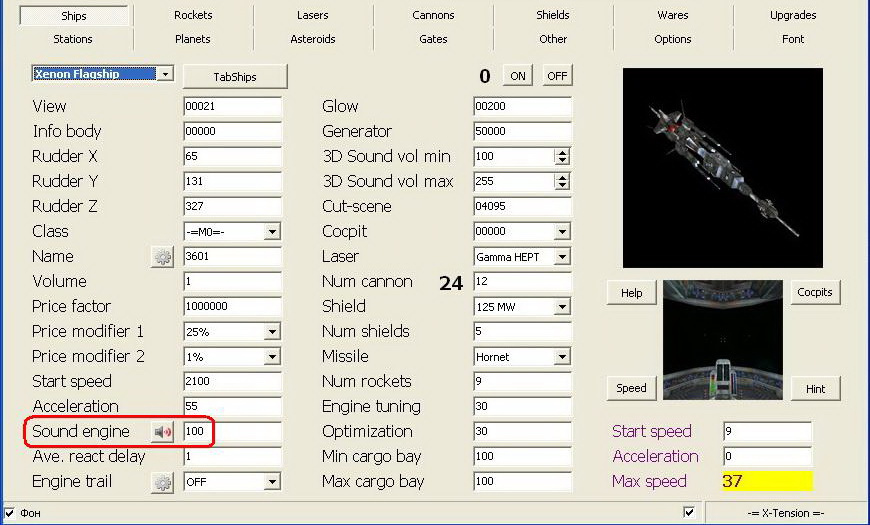Open the Stations tab
This screenshot has width=870, height=525.
tap(73, 39)
